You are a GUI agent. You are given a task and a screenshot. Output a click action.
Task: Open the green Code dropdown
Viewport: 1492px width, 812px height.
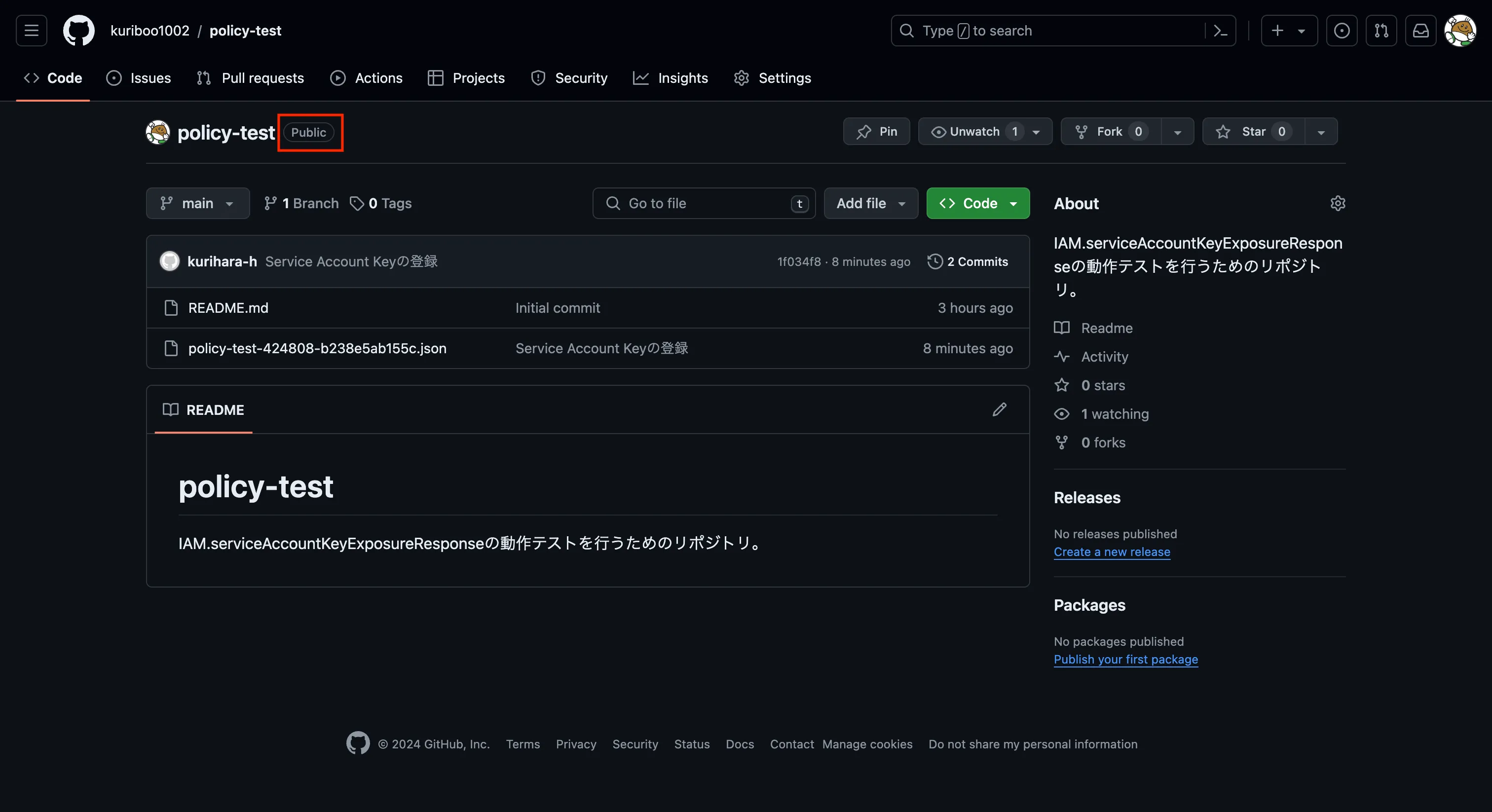coord(978,203)
